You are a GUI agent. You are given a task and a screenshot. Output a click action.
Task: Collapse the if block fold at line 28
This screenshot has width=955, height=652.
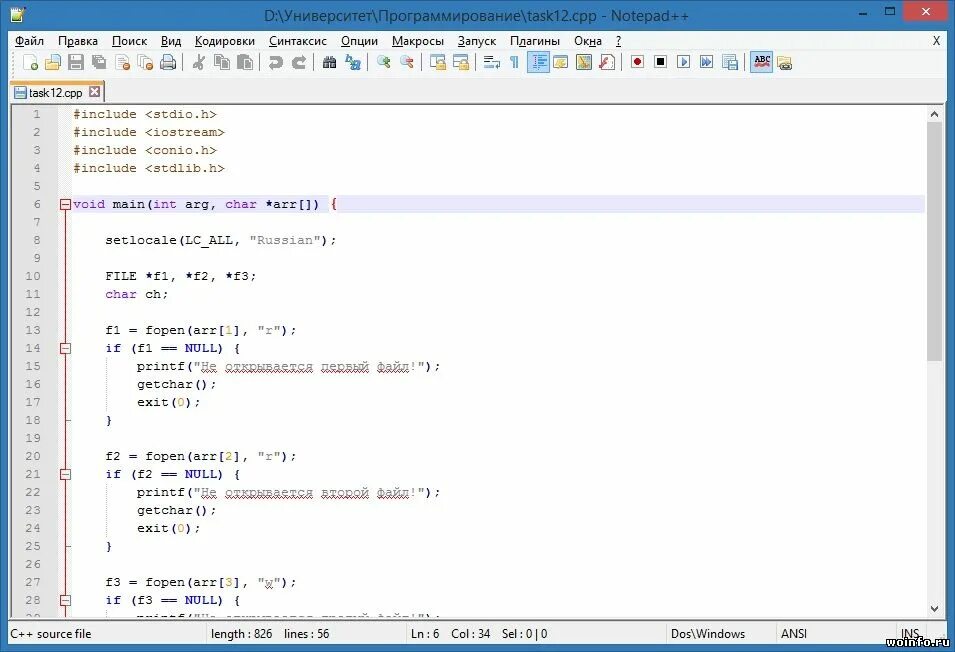click(65, 600)
